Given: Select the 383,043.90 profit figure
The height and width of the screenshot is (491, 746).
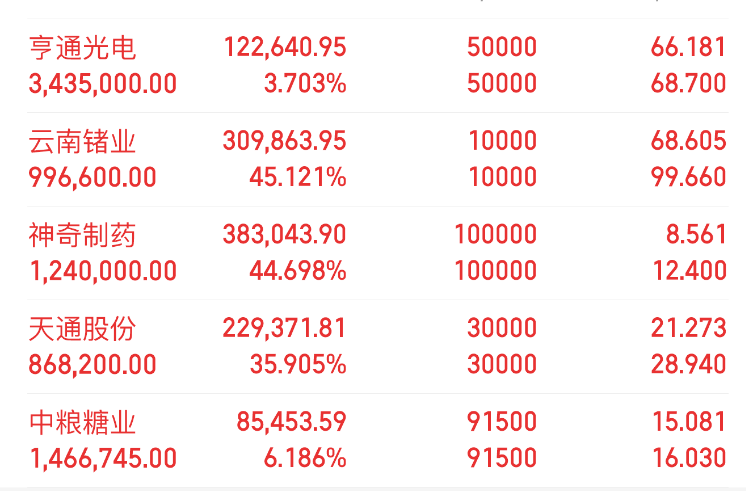Looking at the screenshot, I should 285,235.
